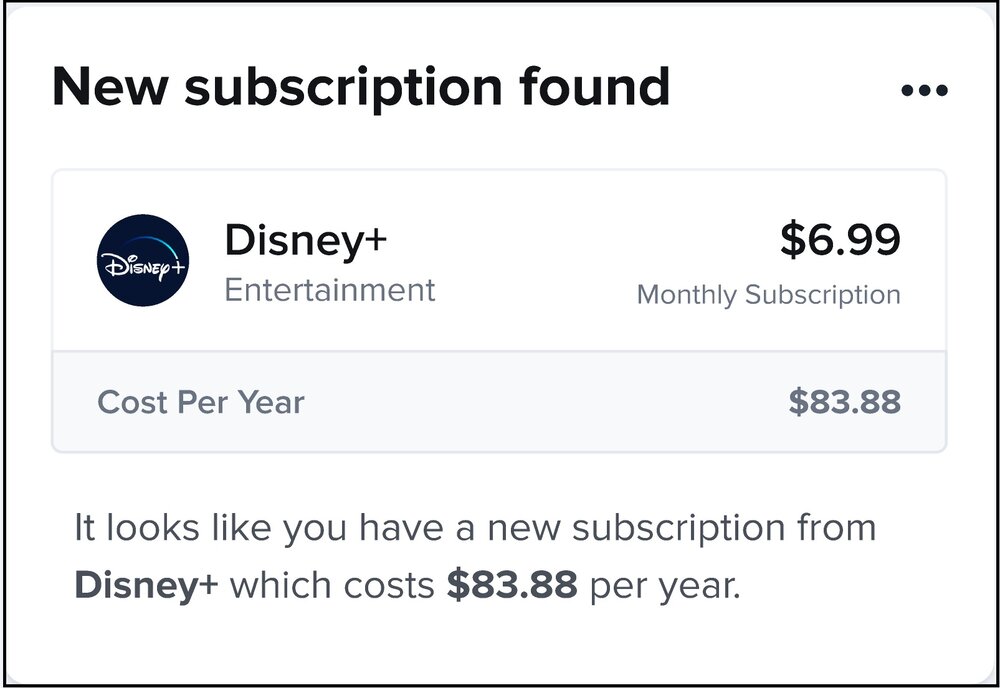Click bold $83.88 in the description sentence

tap(512, 585)
